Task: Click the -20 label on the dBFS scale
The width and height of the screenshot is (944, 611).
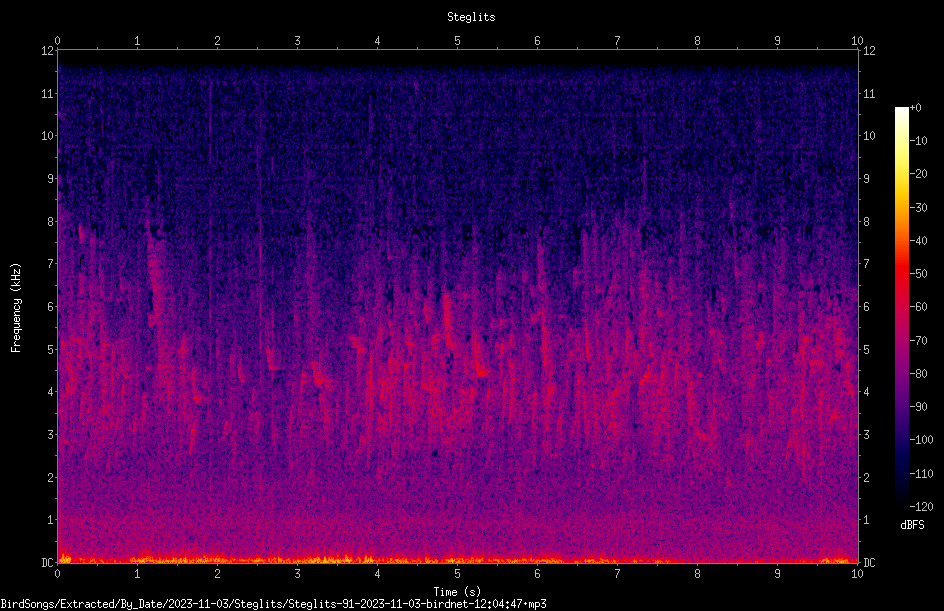Action: point(918,173)
